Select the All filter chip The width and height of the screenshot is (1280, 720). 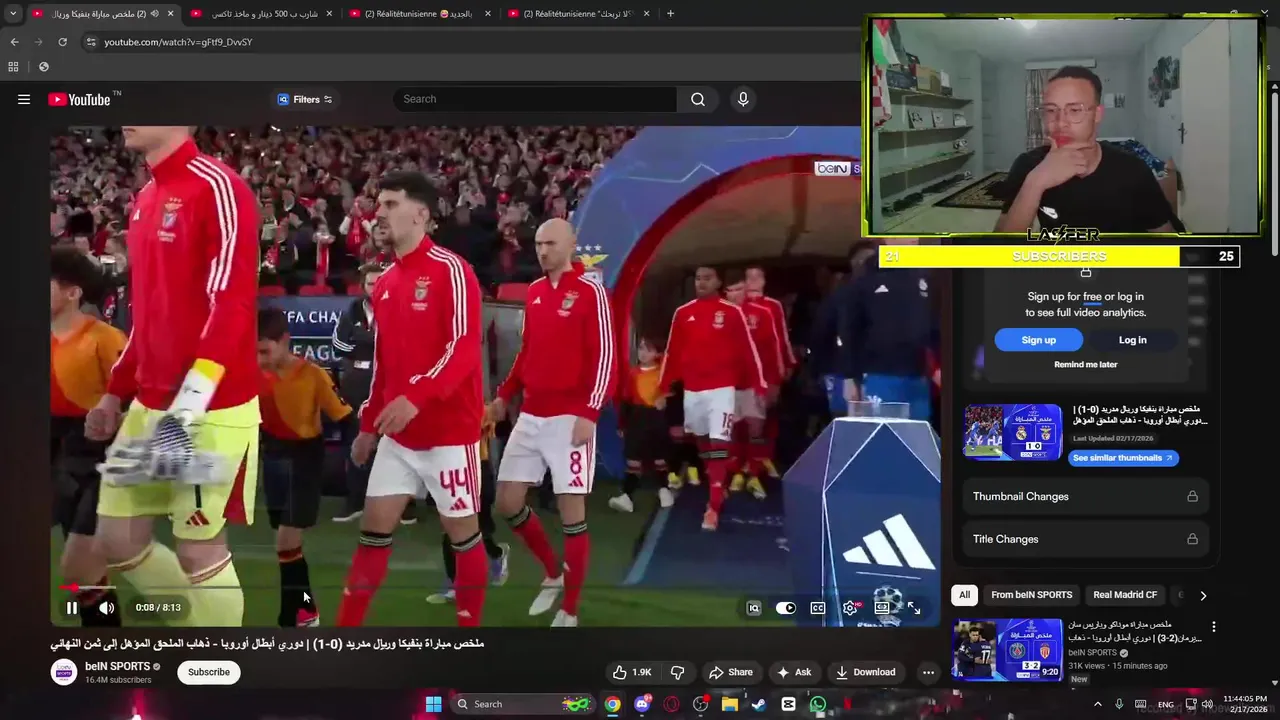click(964, 595)
